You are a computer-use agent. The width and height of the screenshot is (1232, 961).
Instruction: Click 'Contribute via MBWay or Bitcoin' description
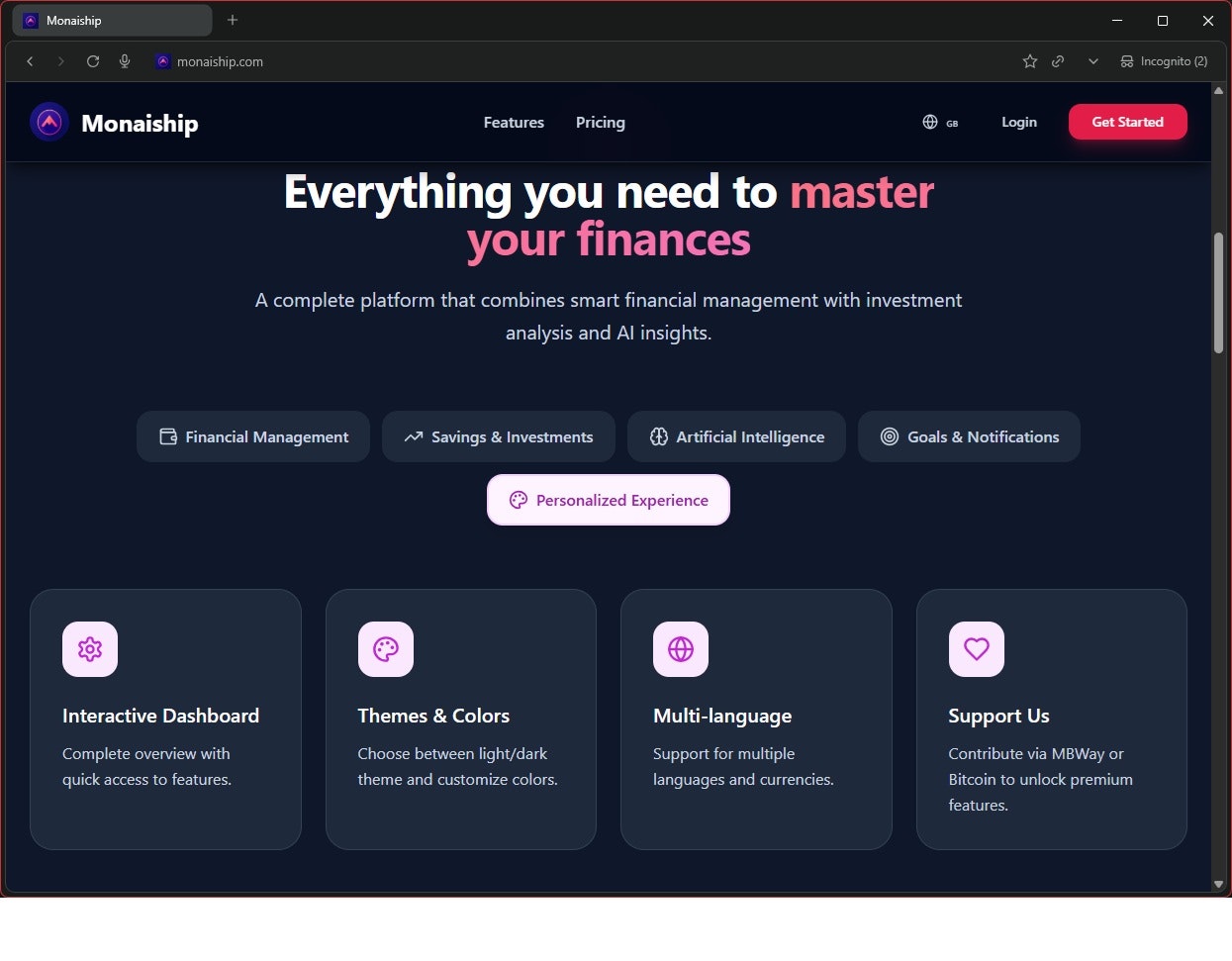point(1040,779)
